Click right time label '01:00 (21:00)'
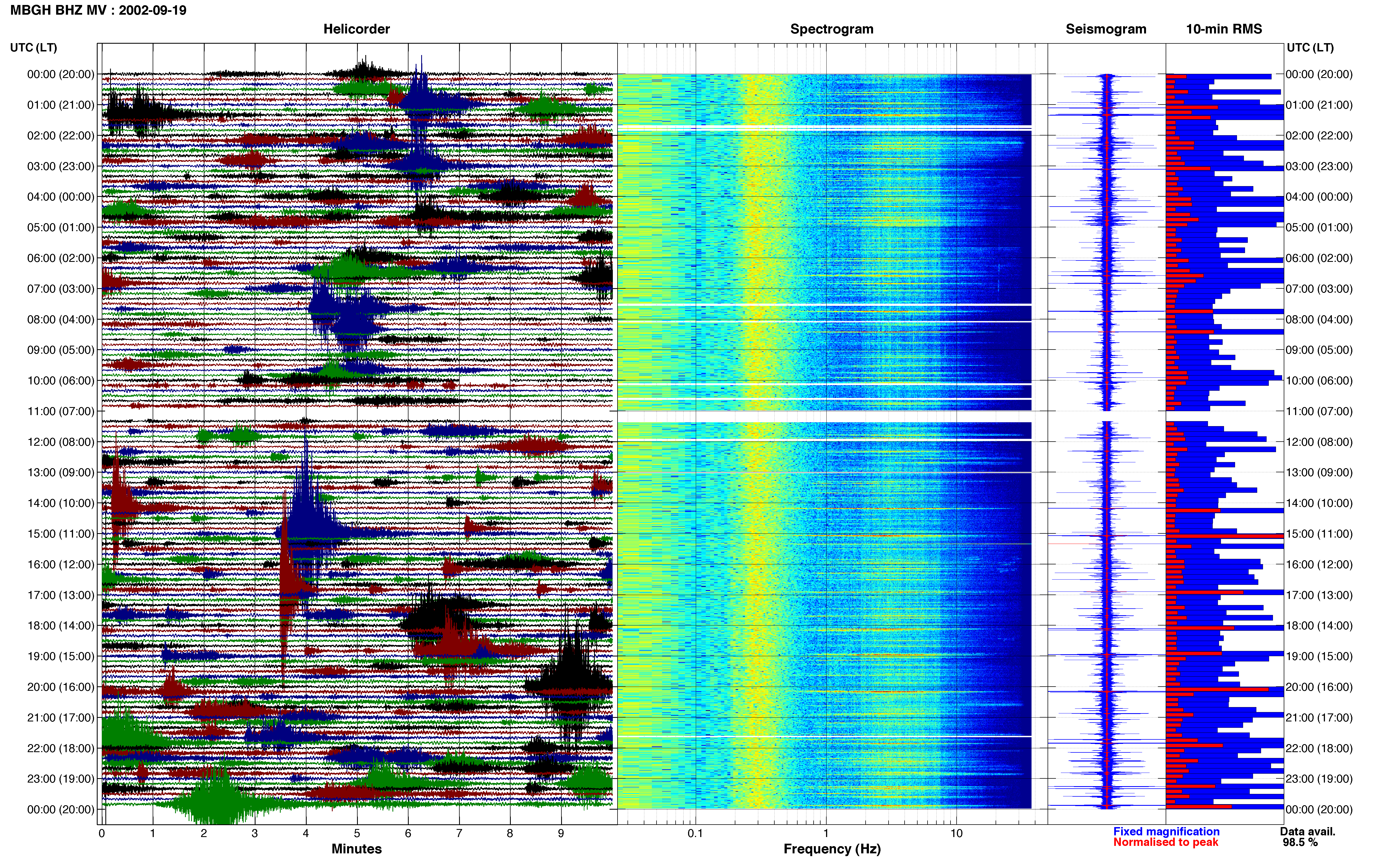This screenshot has width=1388, height=868. coord(1319,105)
